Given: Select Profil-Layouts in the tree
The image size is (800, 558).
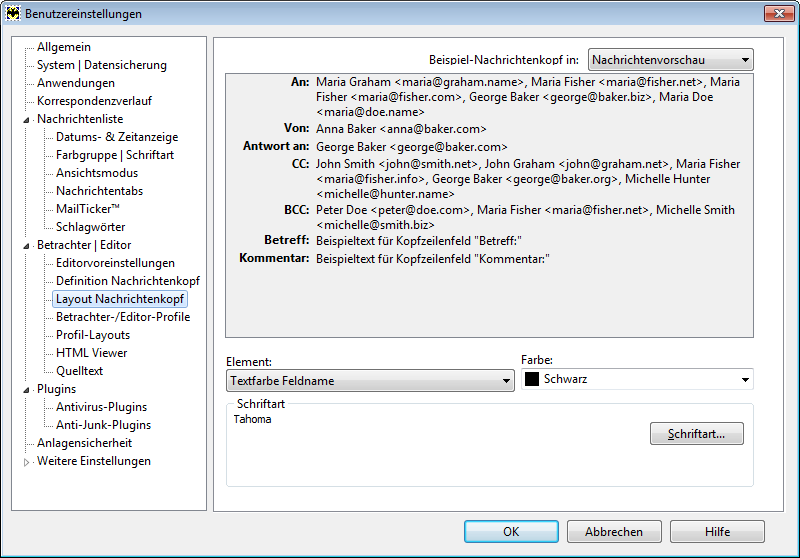Looking at the screenshot, I should [x=93, y=335].
